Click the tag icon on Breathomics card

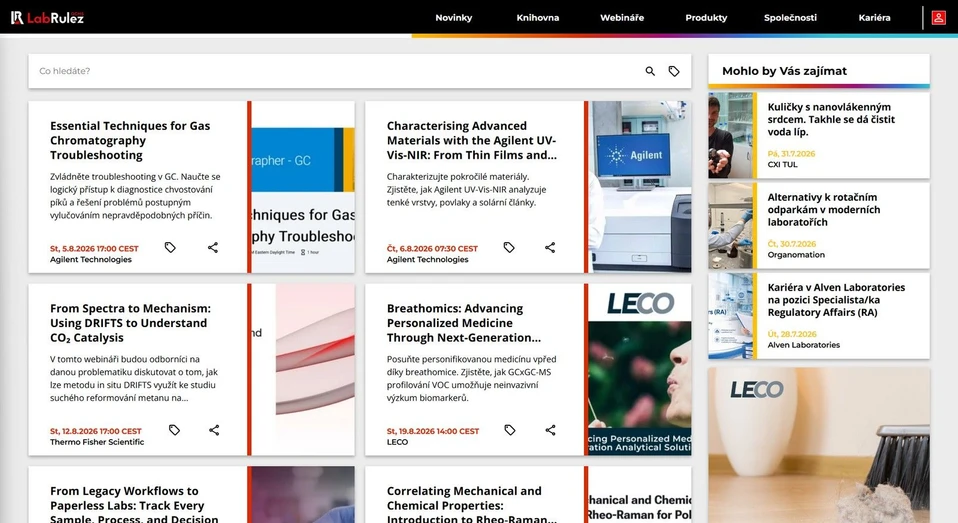510,430
